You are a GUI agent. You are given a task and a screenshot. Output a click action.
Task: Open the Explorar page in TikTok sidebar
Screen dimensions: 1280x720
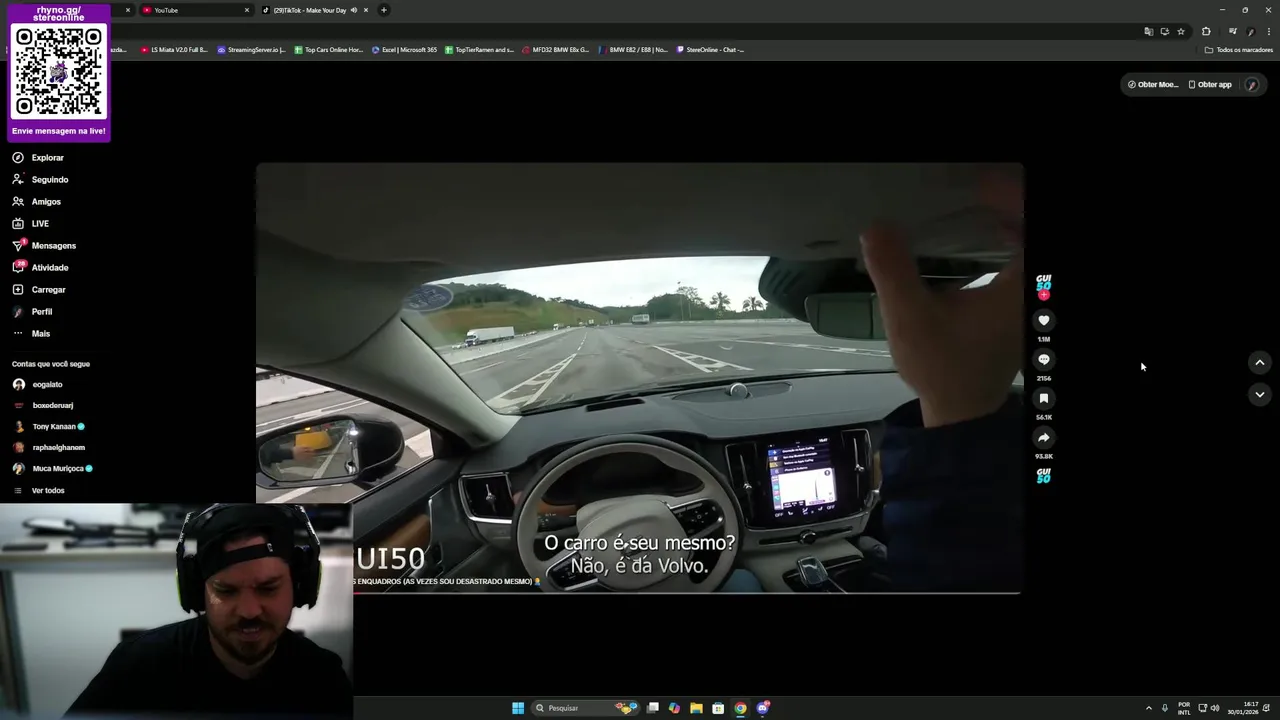38,158
